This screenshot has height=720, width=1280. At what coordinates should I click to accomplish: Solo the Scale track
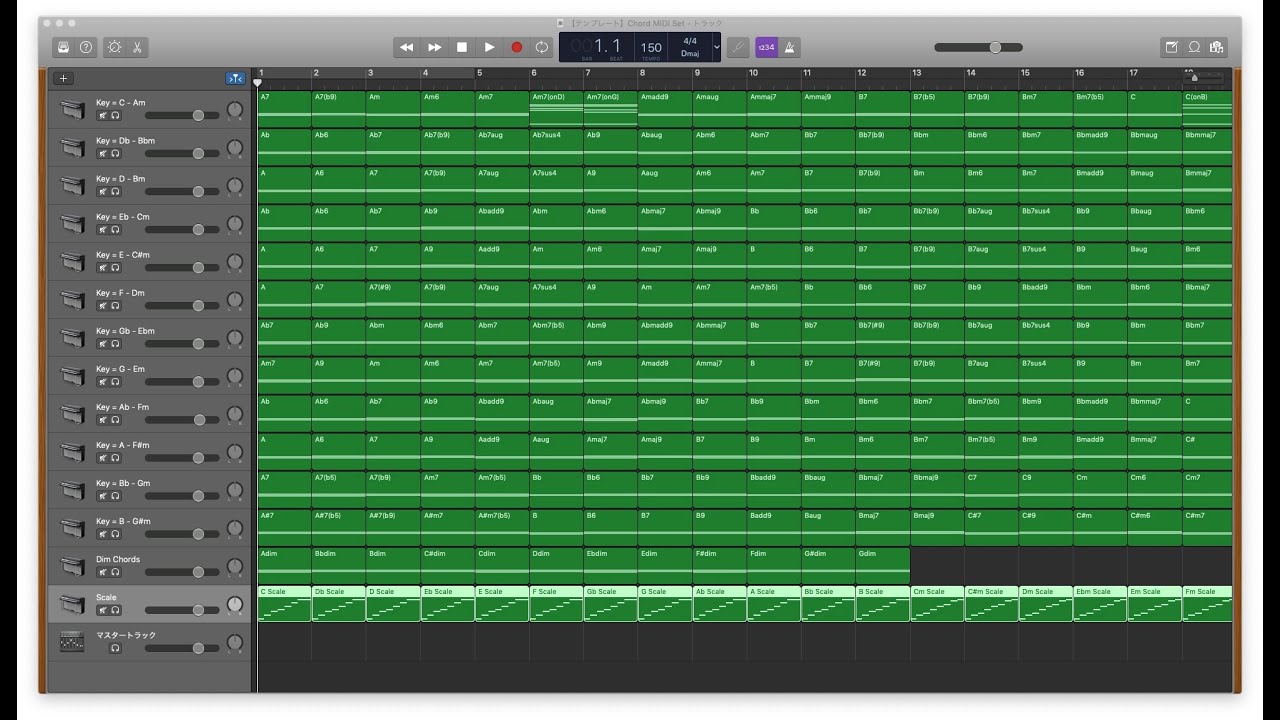(x=115, y=610)
